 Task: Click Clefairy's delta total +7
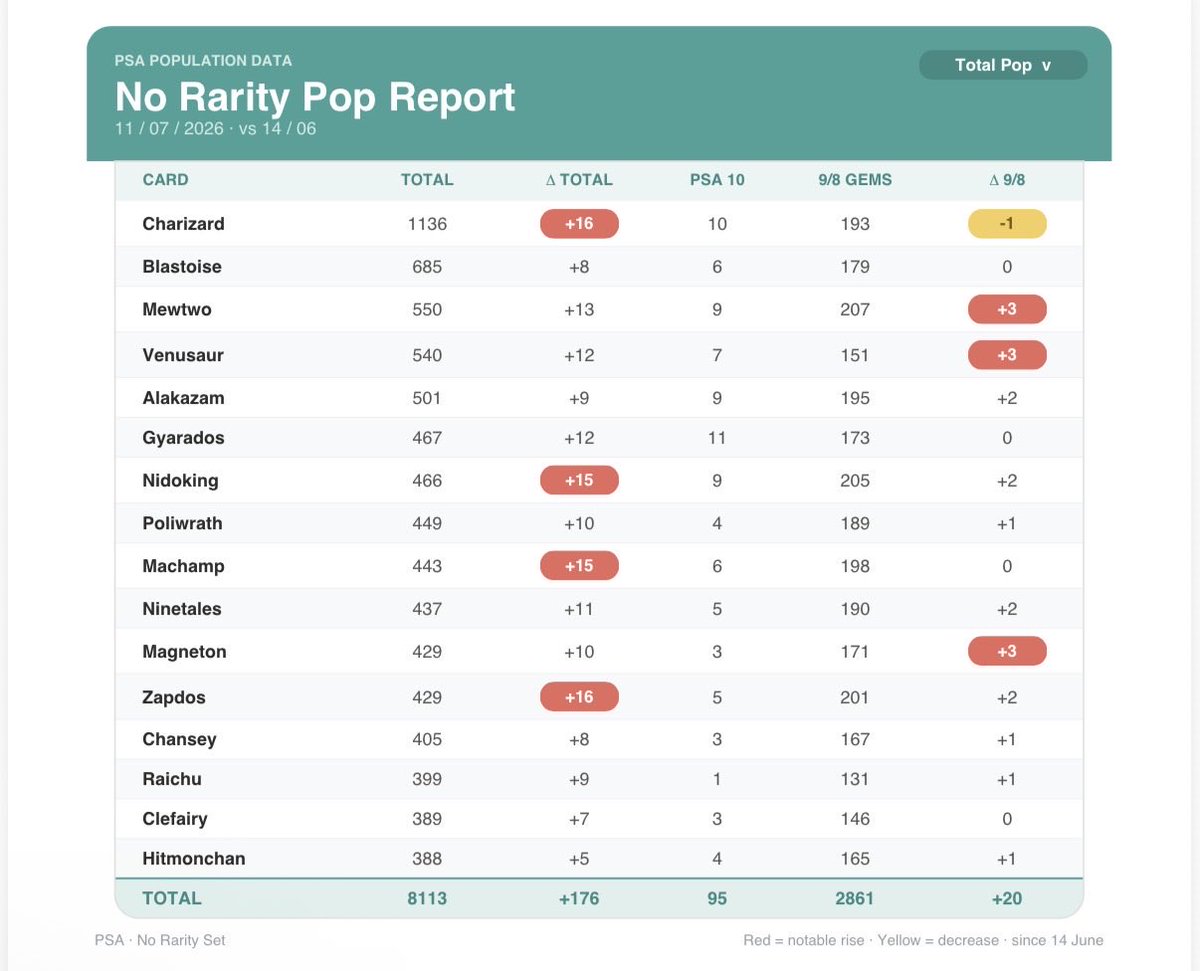click(x=579, y=819)
